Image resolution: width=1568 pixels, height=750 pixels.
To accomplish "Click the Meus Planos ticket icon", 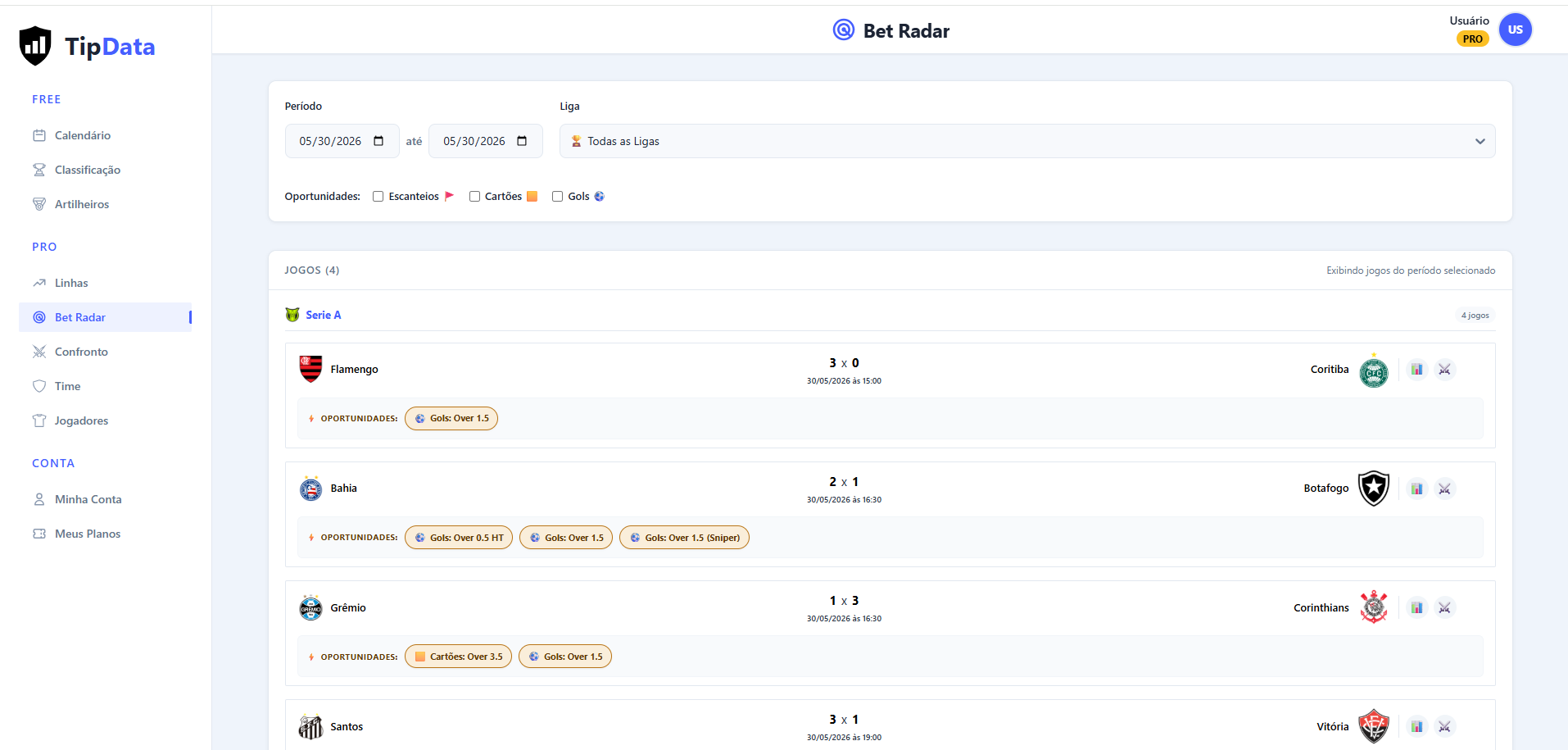I will tap(39, 534).
